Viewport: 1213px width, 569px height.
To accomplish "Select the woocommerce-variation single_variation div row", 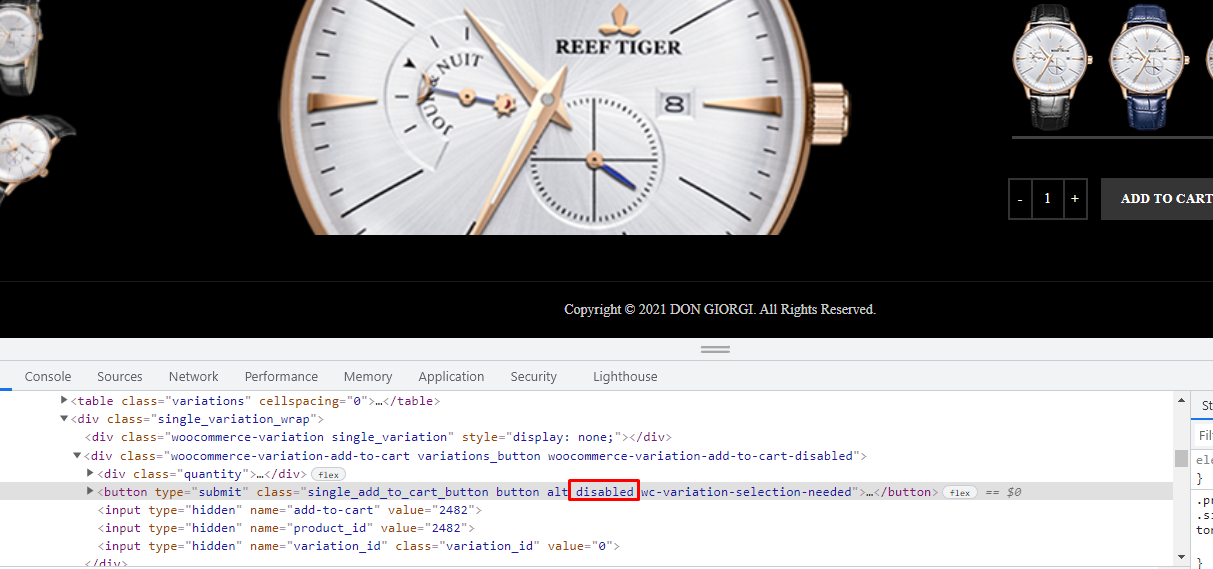I will pos(377,437).
